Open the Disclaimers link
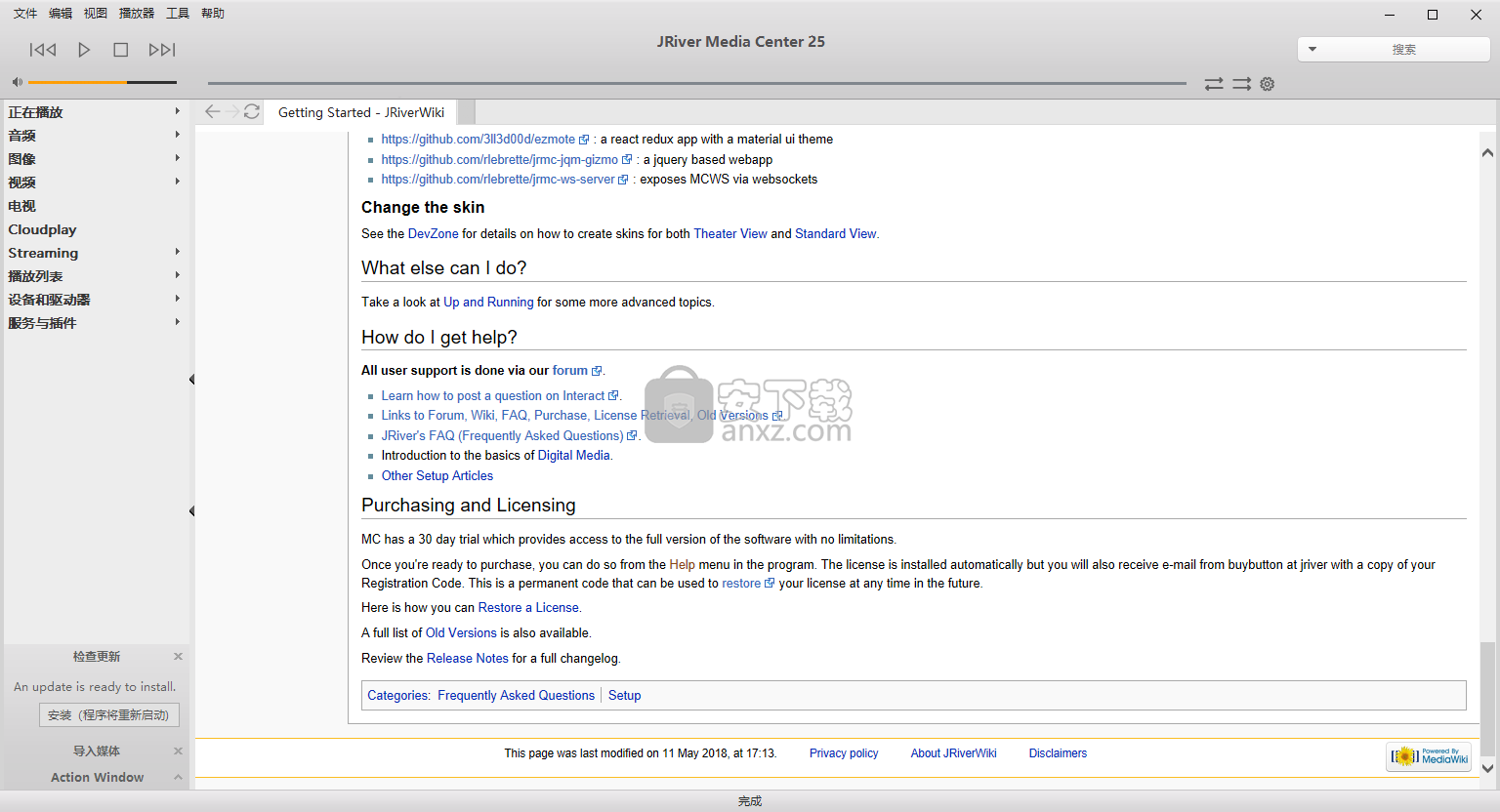 tap(1058, 753)
